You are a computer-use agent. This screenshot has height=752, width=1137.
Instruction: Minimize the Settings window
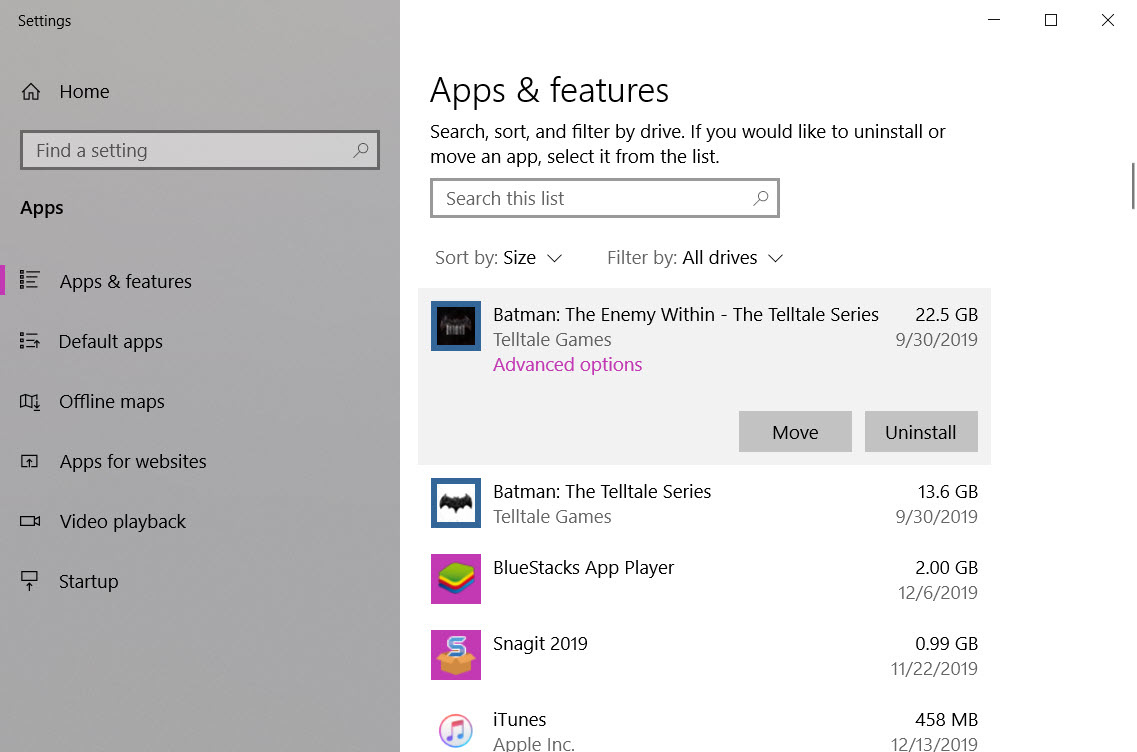click(994, 20)
